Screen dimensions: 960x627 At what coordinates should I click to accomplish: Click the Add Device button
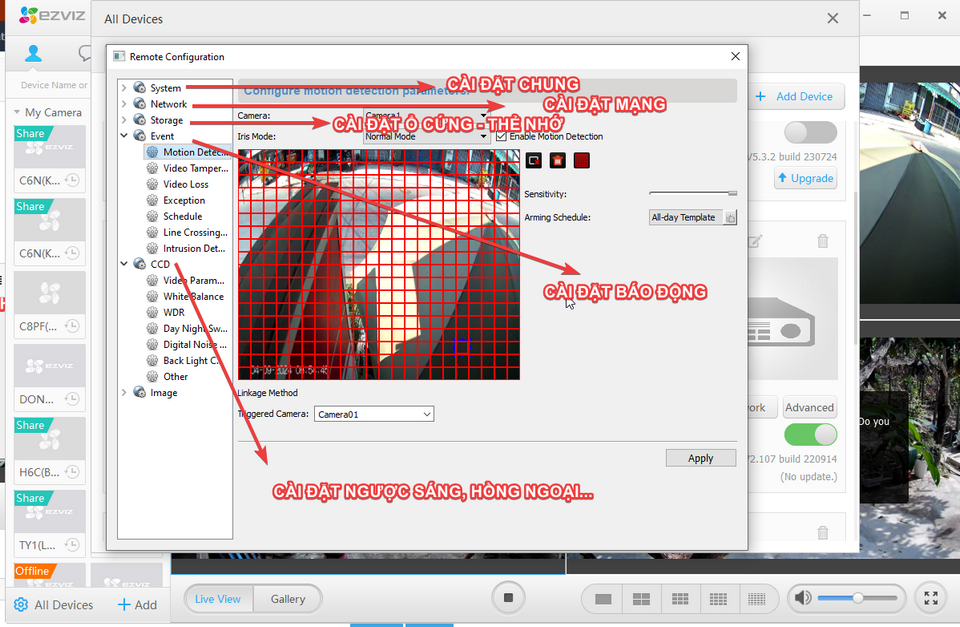pos(797,96)
